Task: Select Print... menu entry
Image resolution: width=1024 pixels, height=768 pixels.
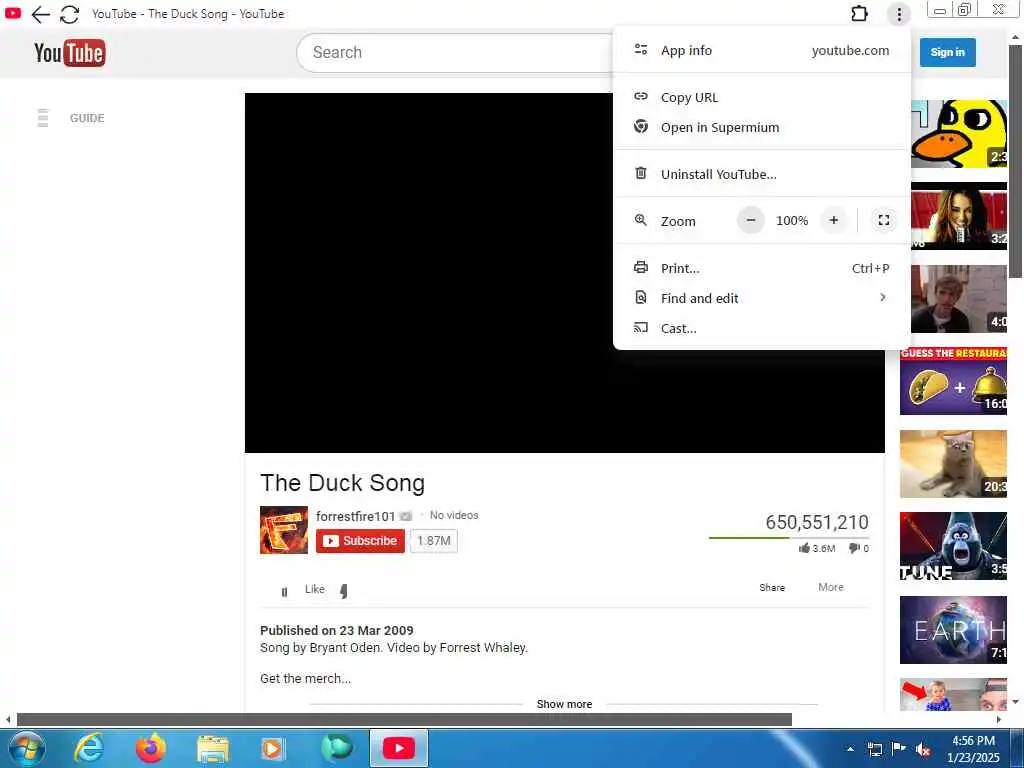Action: click(761, 268)
